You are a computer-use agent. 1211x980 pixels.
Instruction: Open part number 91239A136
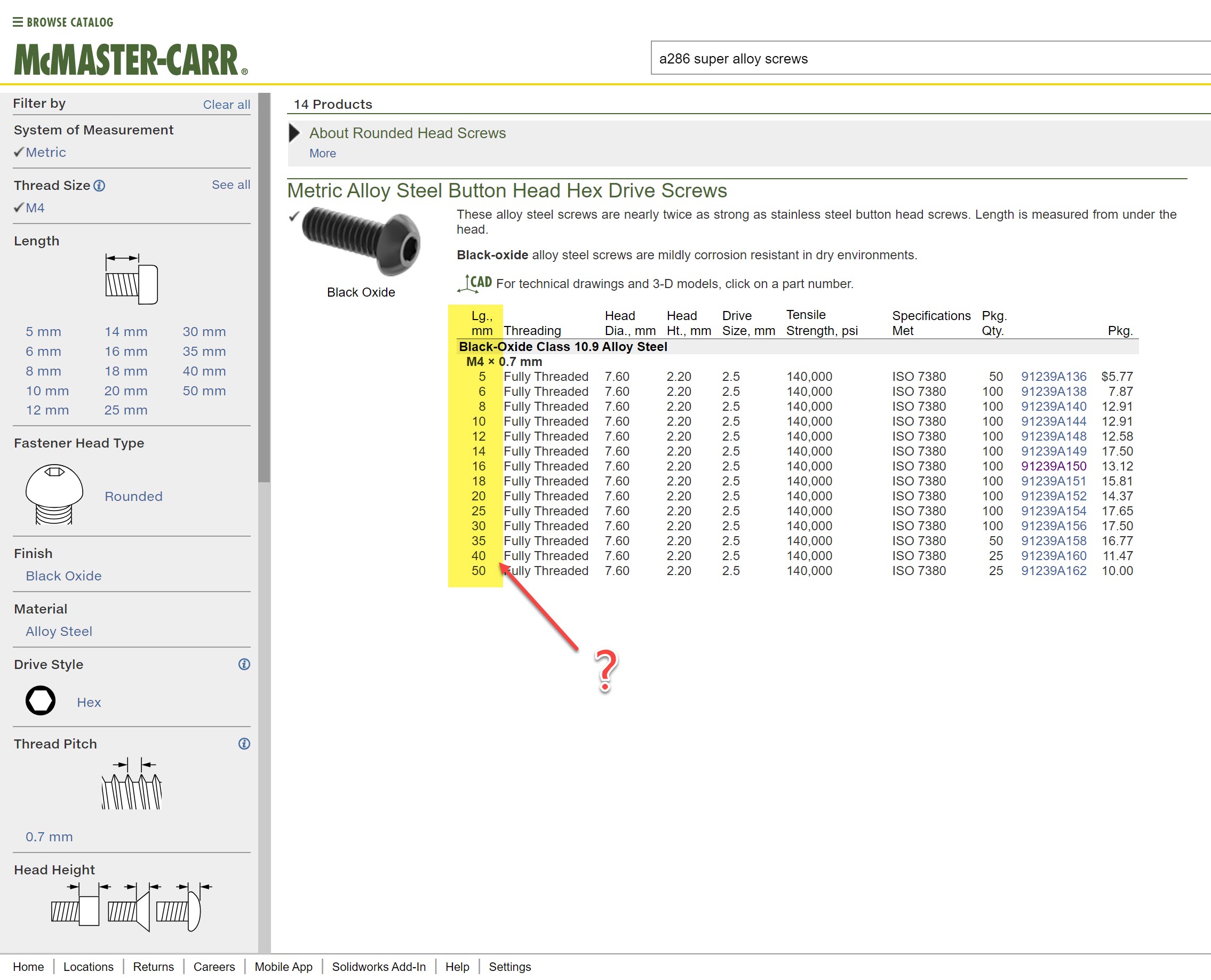coord(1054,377)
